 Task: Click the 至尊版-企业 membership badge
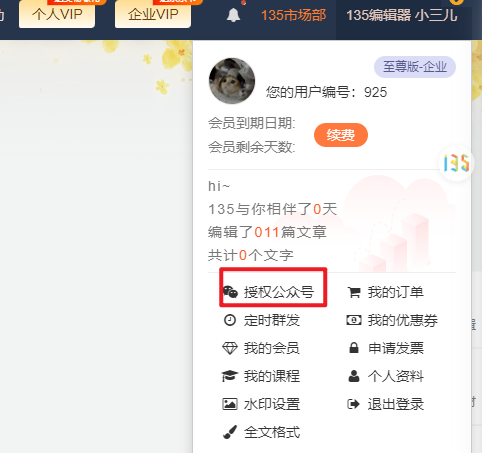click(x=415, y=67)
